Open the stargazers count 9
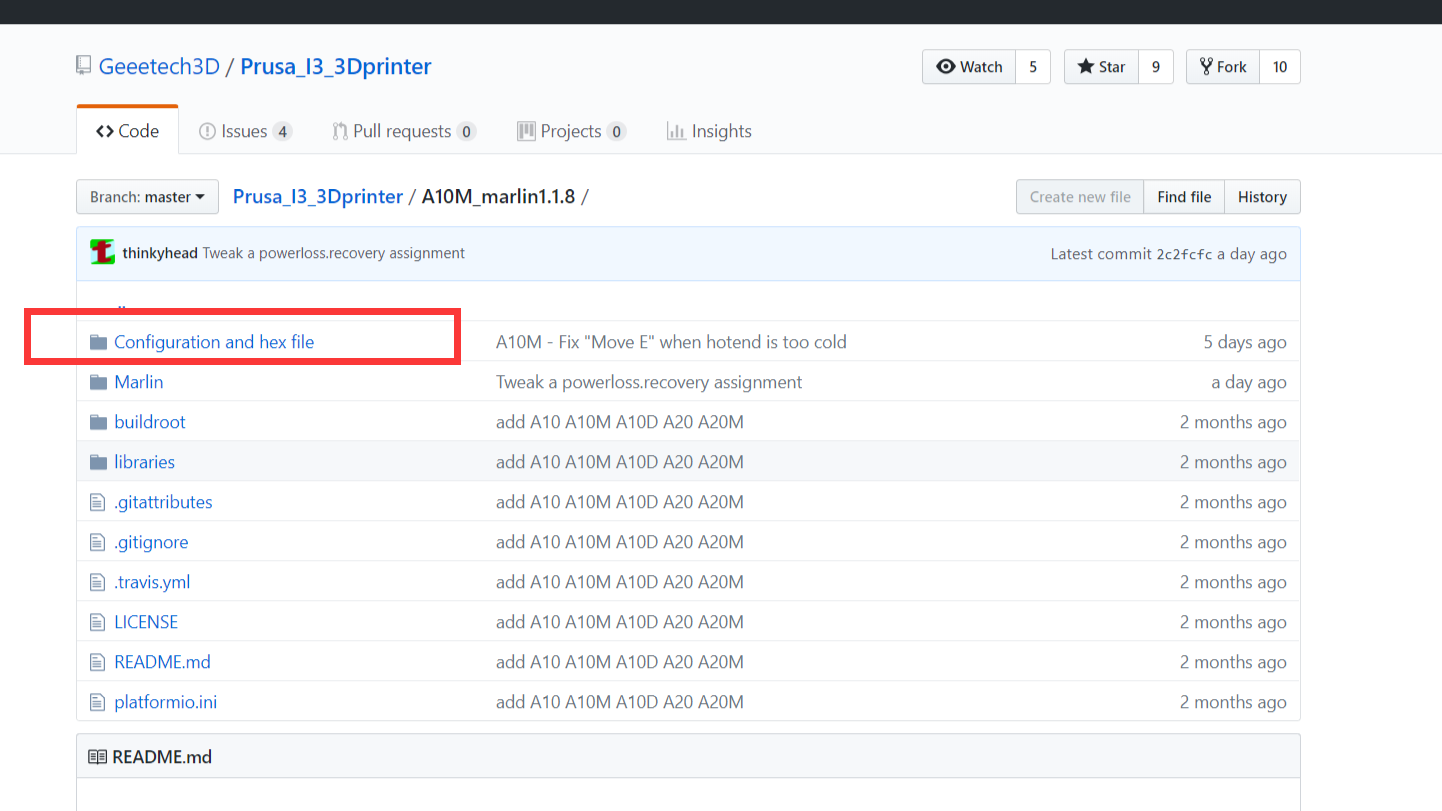1442x811 pixels. (x=1156, y=67)
